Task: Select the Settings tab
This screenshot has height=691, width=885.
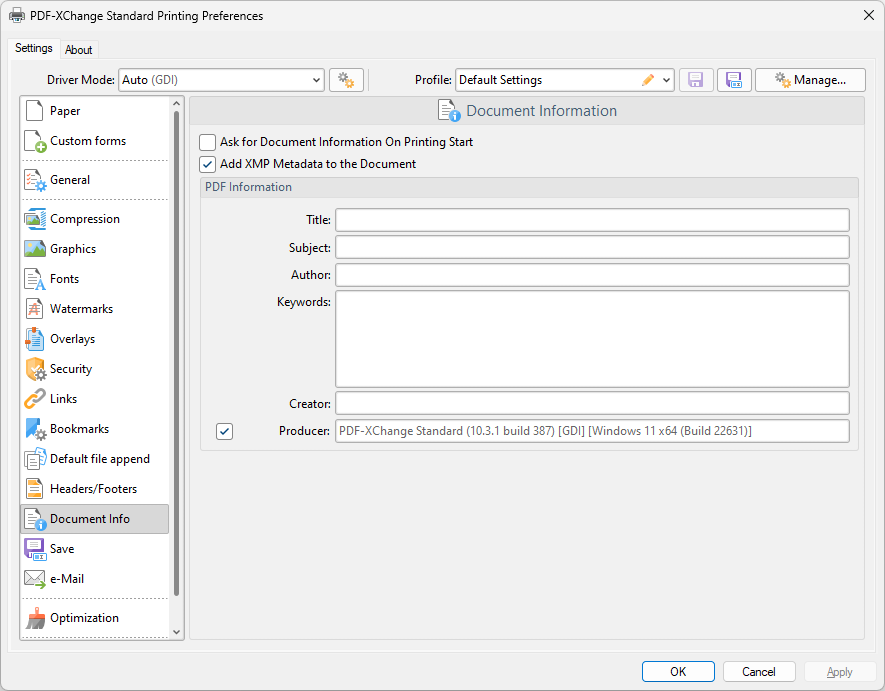Action: click(33, 47)
